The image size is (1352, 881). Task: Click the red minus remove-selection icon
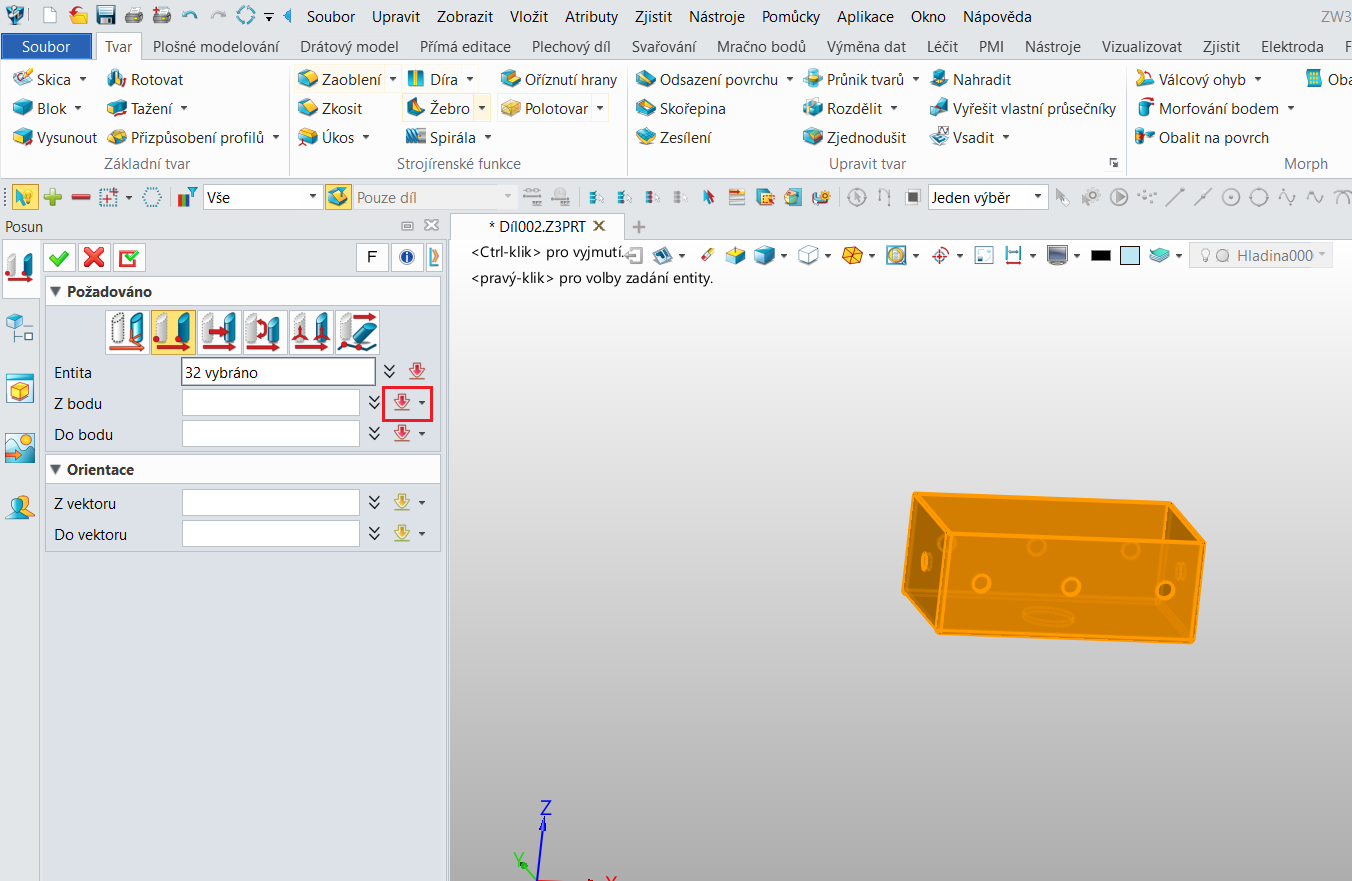(x=81, y=198)
